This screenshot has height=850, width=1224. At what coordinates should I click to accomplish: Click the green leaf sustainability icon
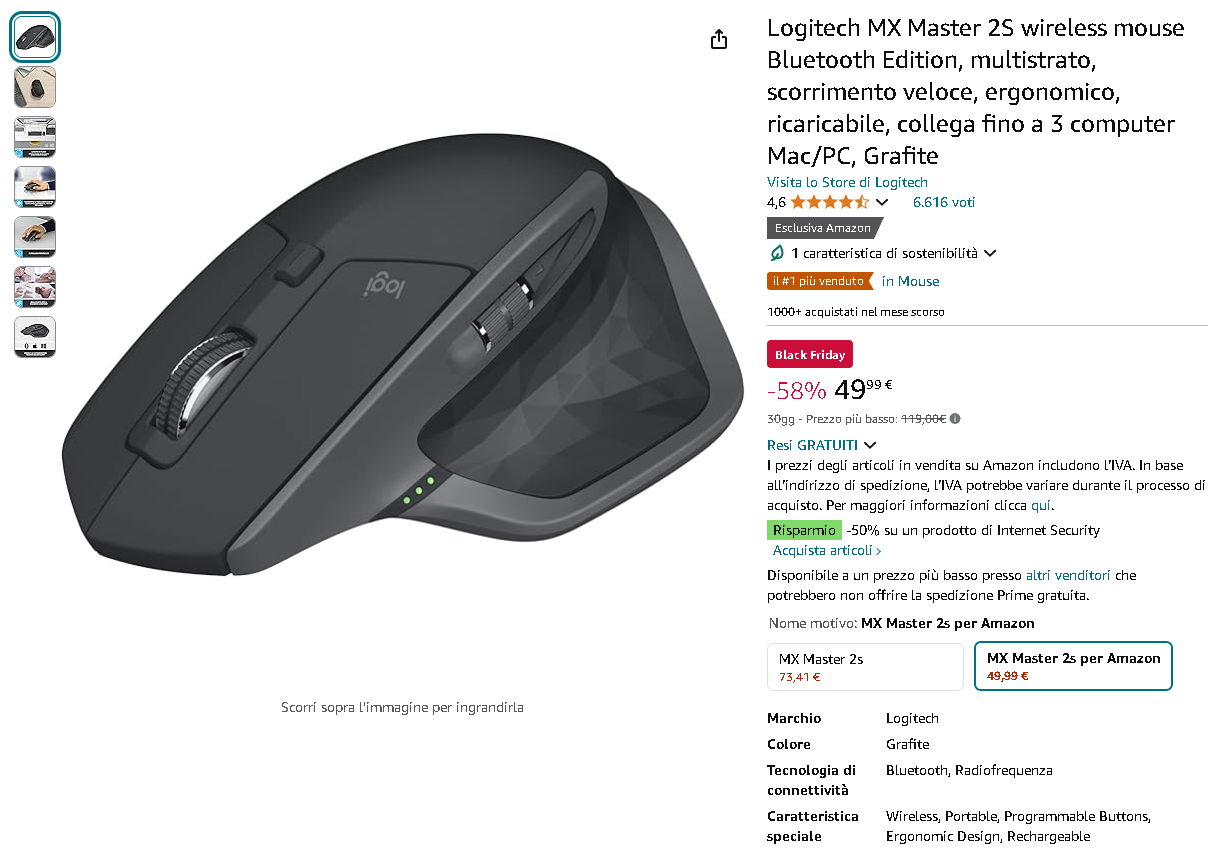pos(776,254)
